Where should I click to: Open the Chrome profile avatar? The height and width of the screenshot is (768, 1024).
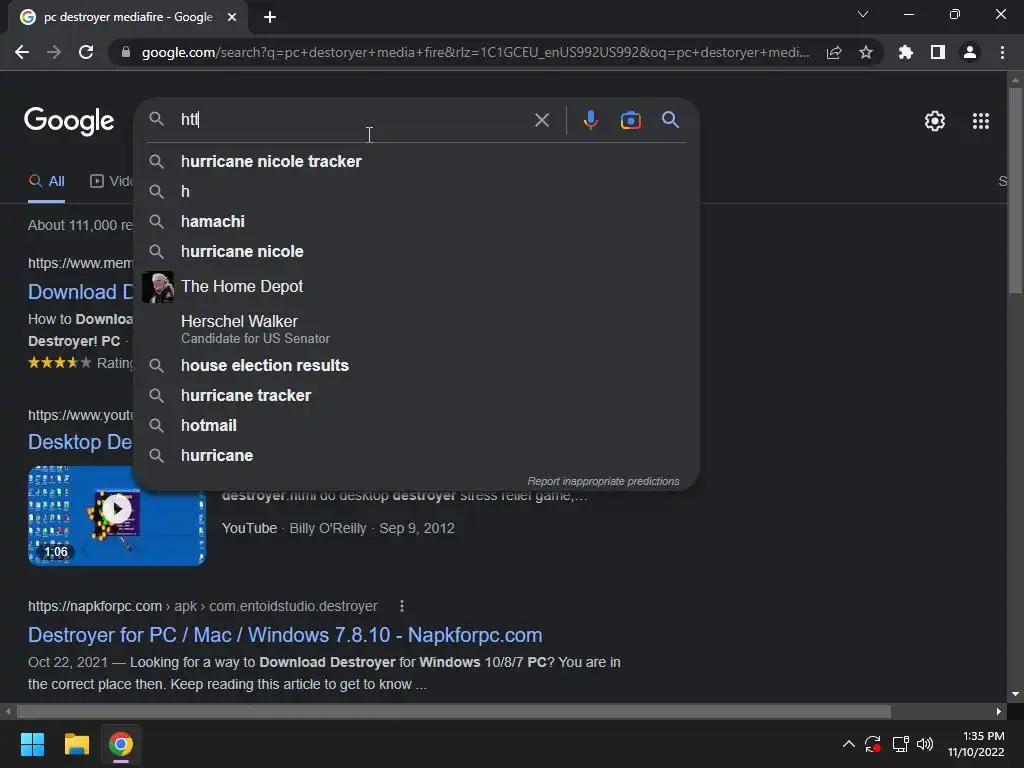pos(970,52)
